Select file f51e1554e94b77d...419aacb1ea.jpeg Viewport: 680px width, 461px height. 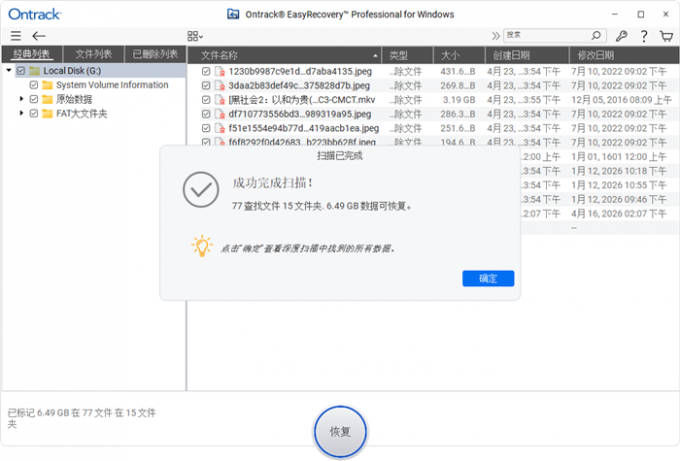[x=304, y=128]
